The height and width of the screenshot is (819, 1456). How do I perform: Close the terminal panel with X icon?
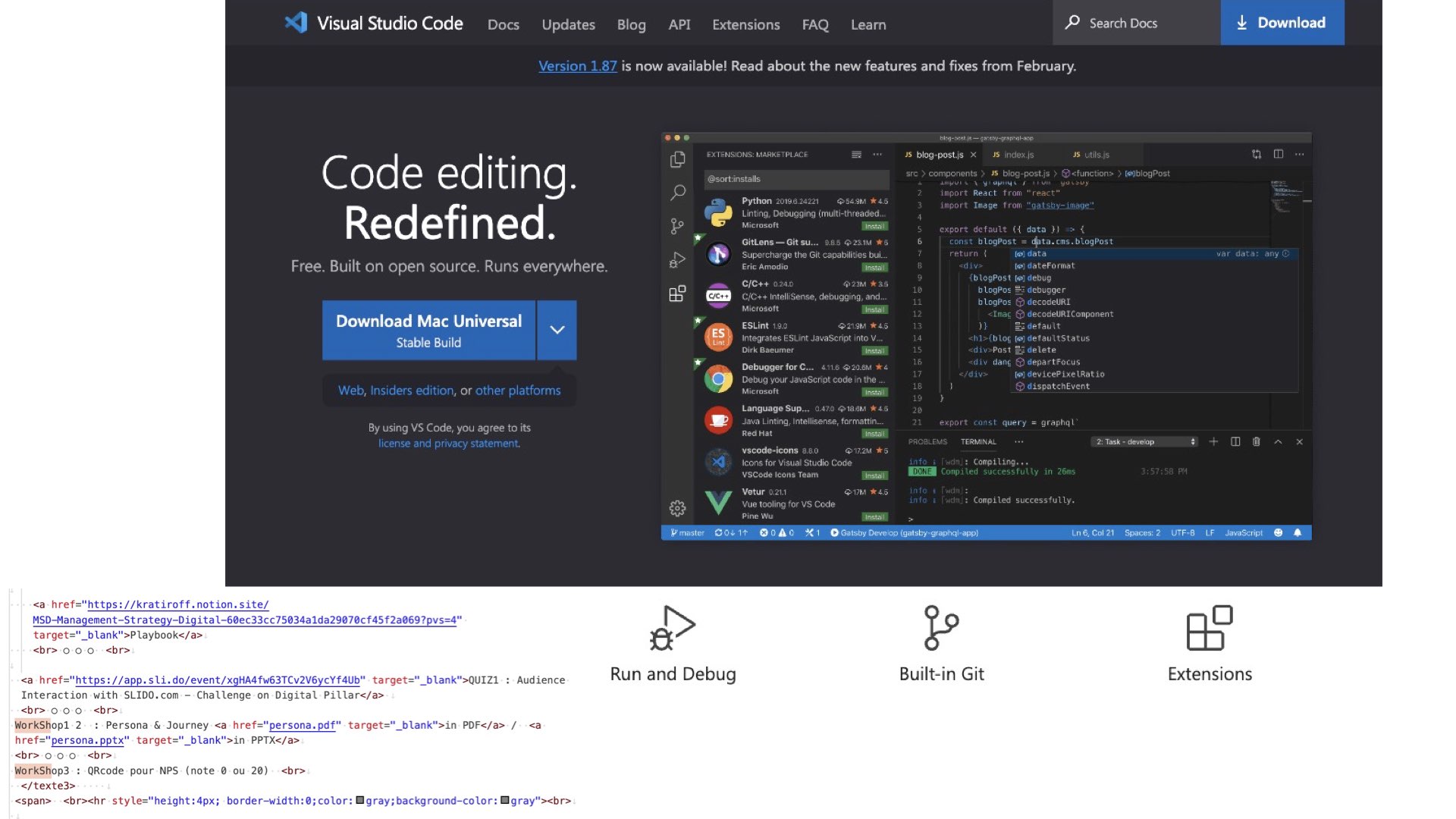pyautogui.click(x=1300, y=441)
